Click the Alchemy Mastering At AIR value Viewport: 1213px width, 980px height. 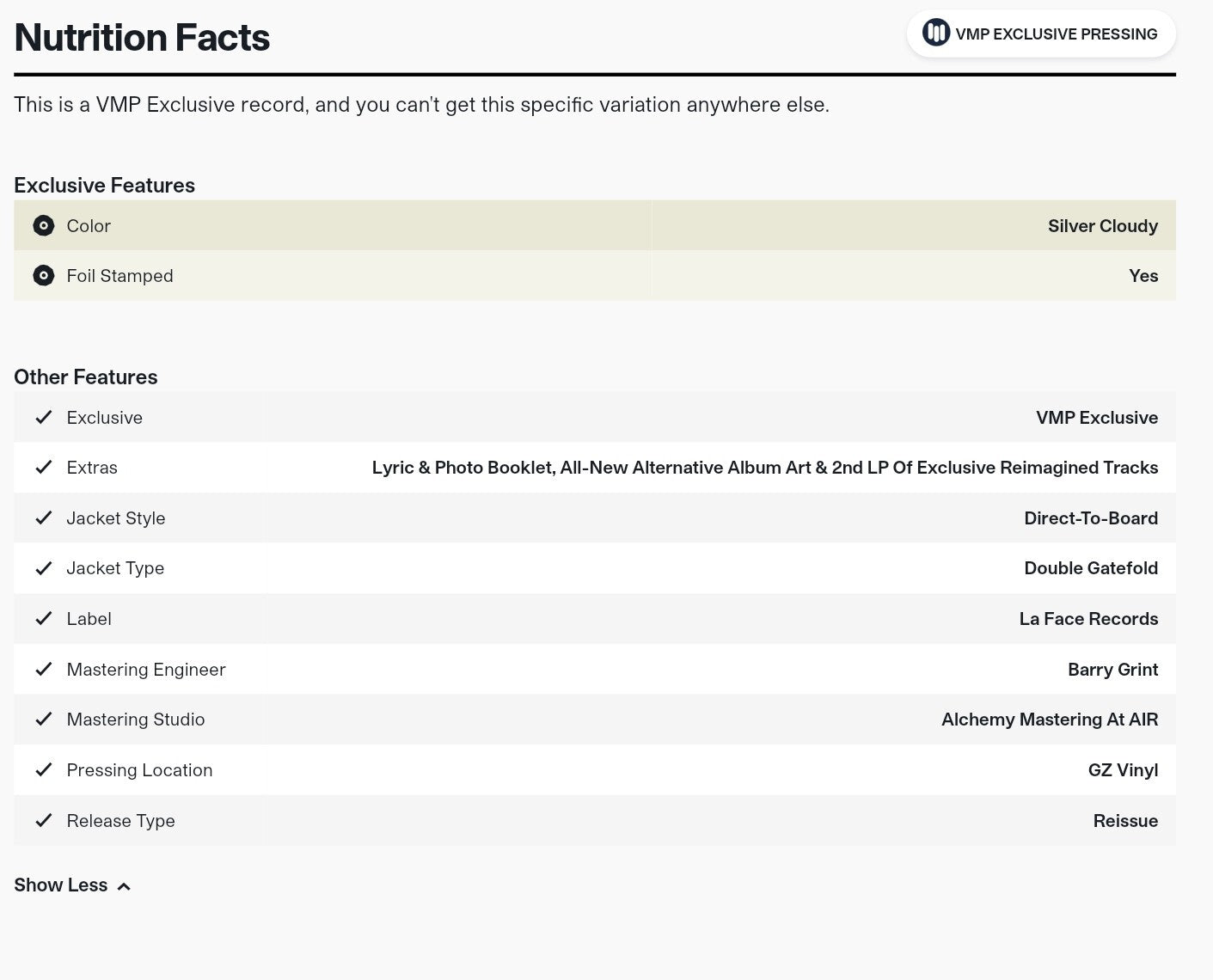pos(1050,720)
